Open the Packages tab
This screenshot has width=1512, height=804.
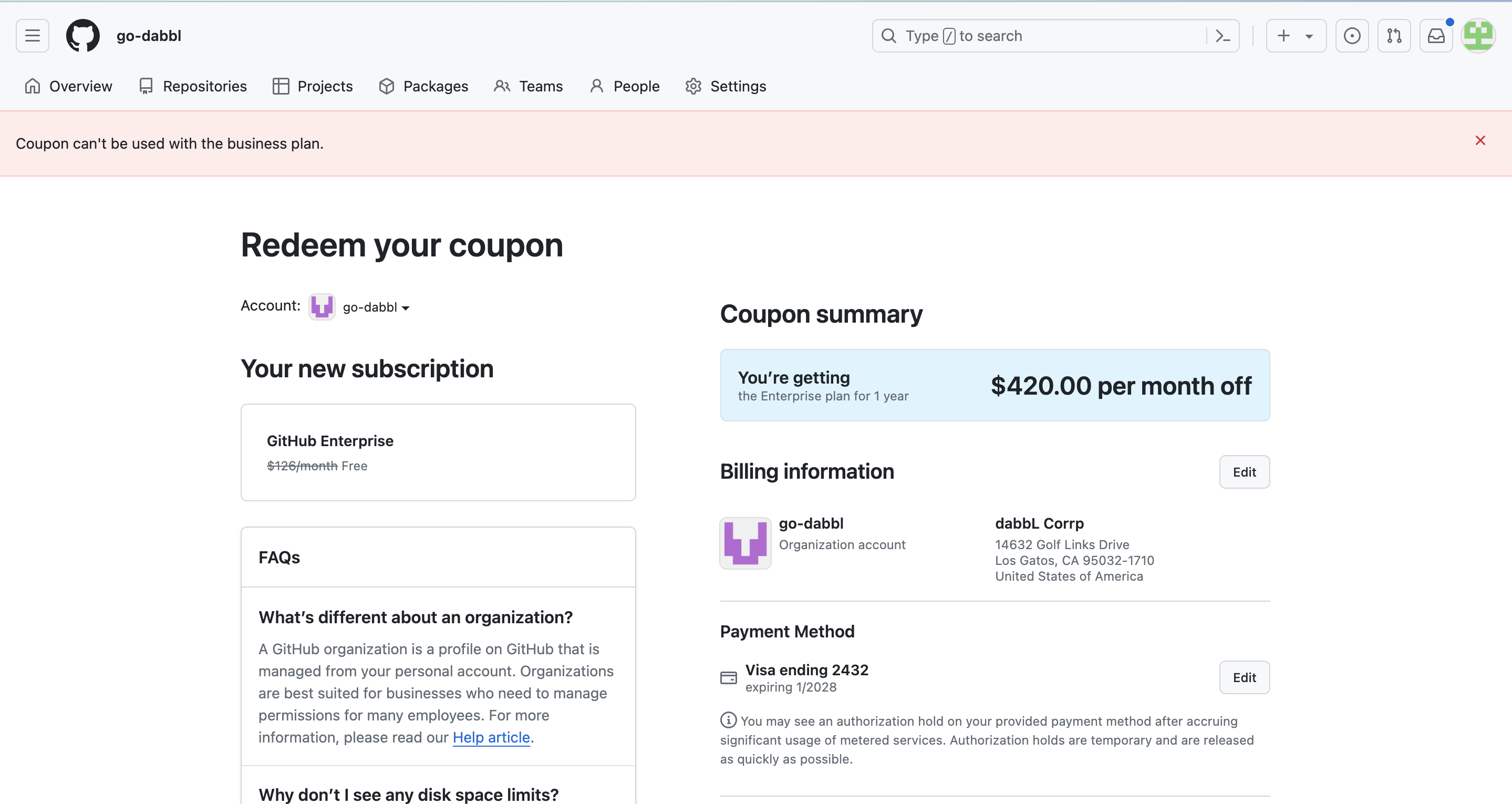(423, 86)
